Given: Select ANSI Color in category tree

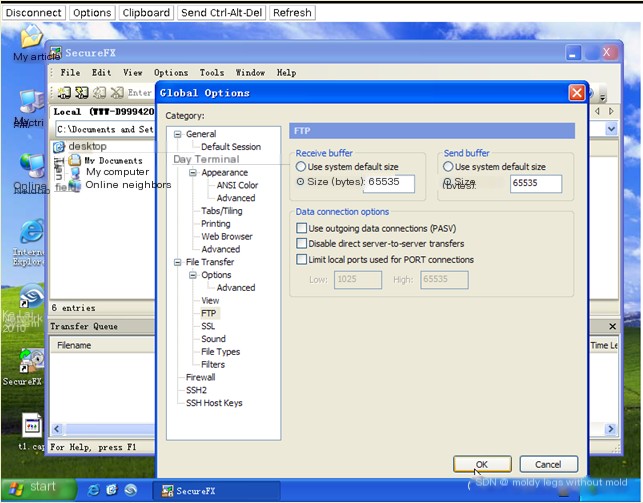Looking at the screenshot, I should pos(237,185).
